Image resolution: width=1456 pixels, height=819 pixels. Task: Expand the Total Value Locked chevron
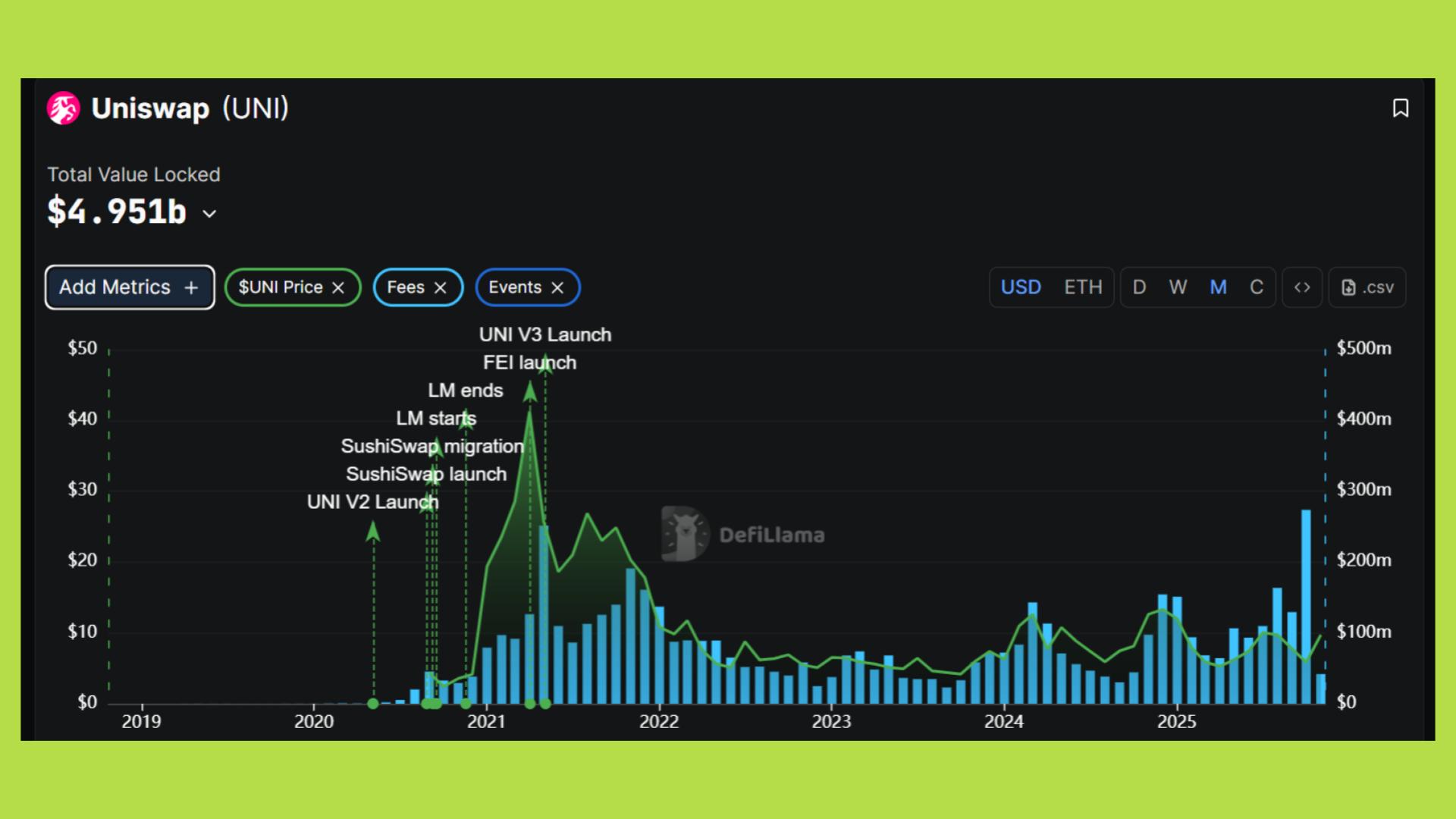(x=210, y=215)
